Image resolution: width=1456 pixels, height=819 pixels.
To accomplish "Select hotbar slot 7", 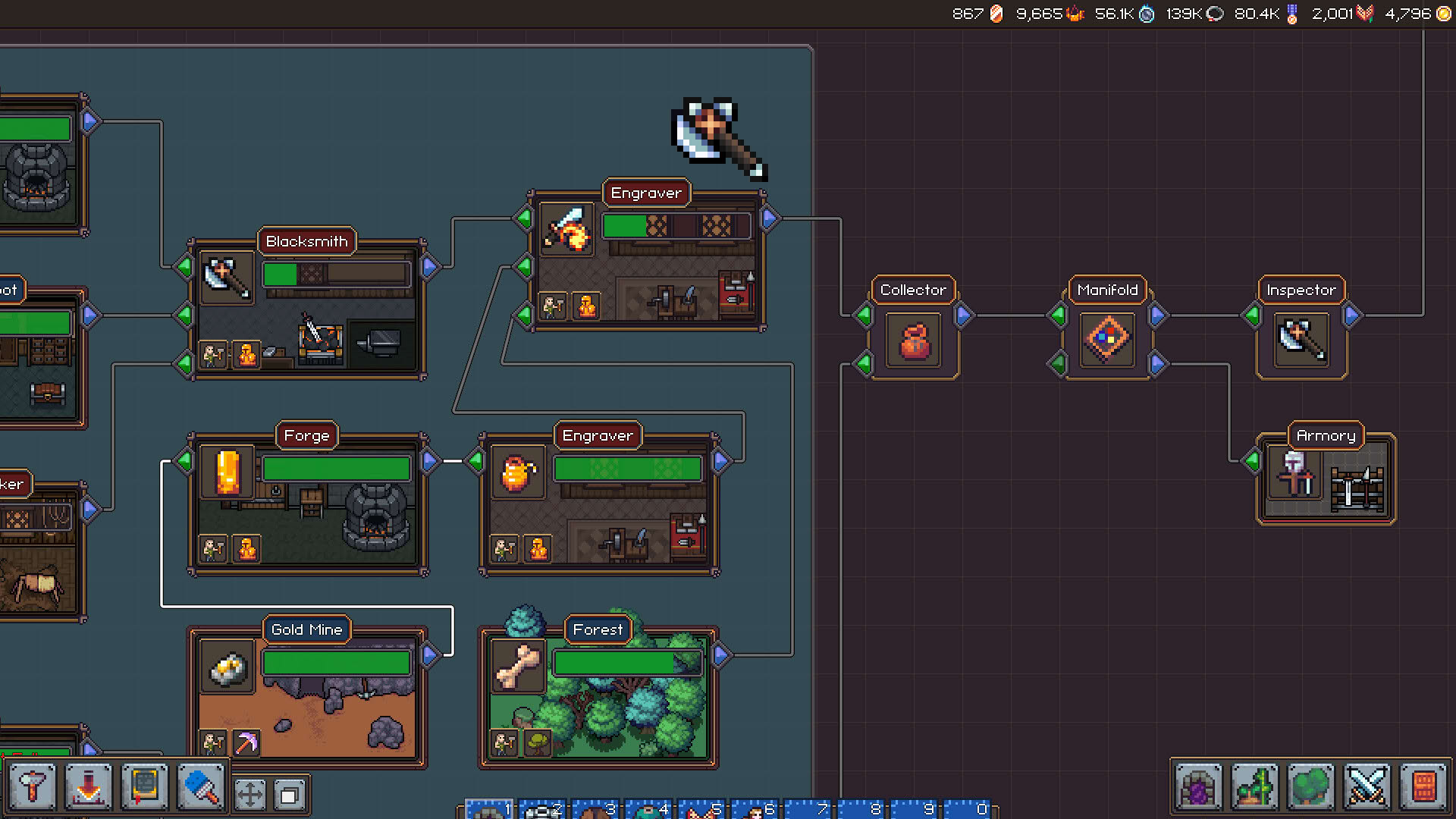I will point(808,808).
